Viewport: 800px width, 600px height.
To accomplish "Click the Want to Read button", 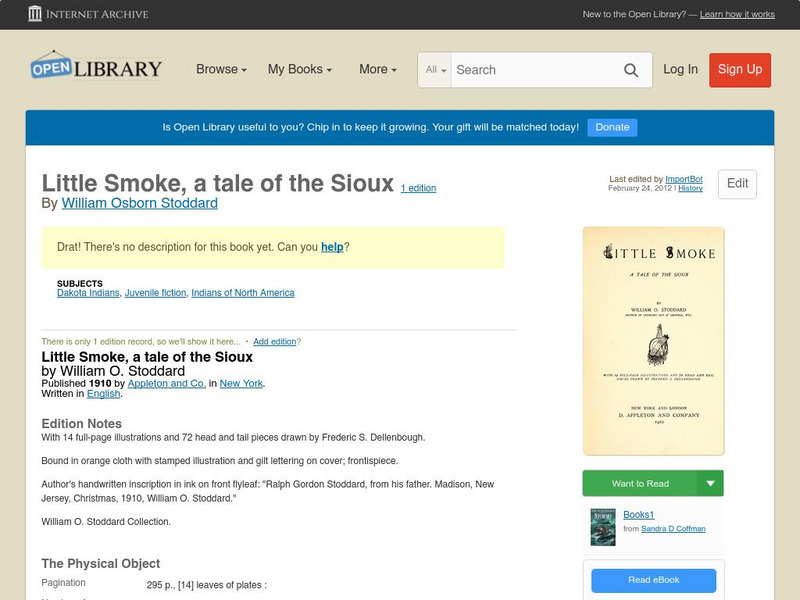I will 640,484.
